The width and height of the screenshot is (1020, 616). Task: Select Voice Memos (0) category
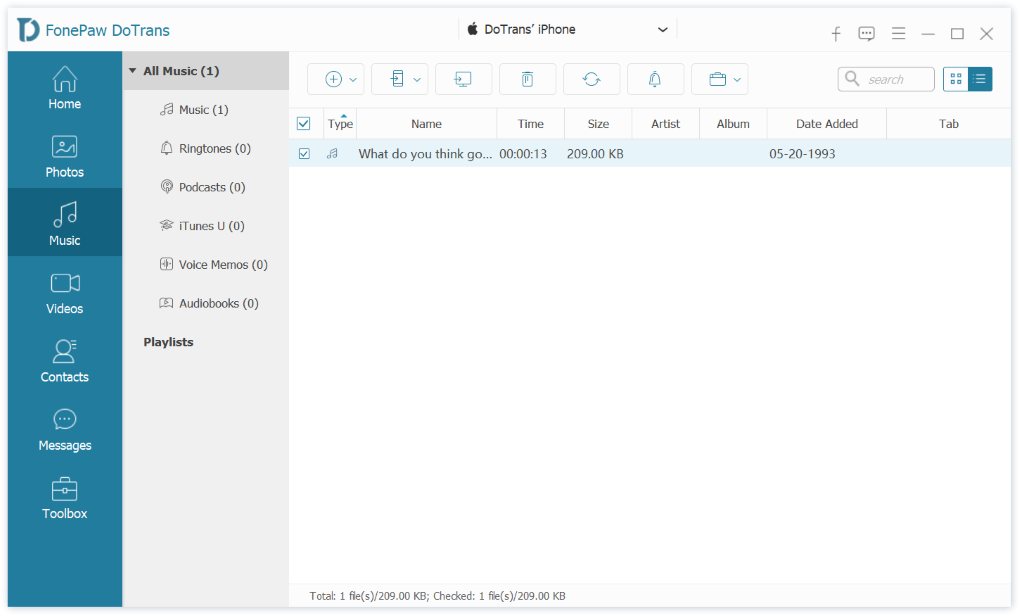222,265
